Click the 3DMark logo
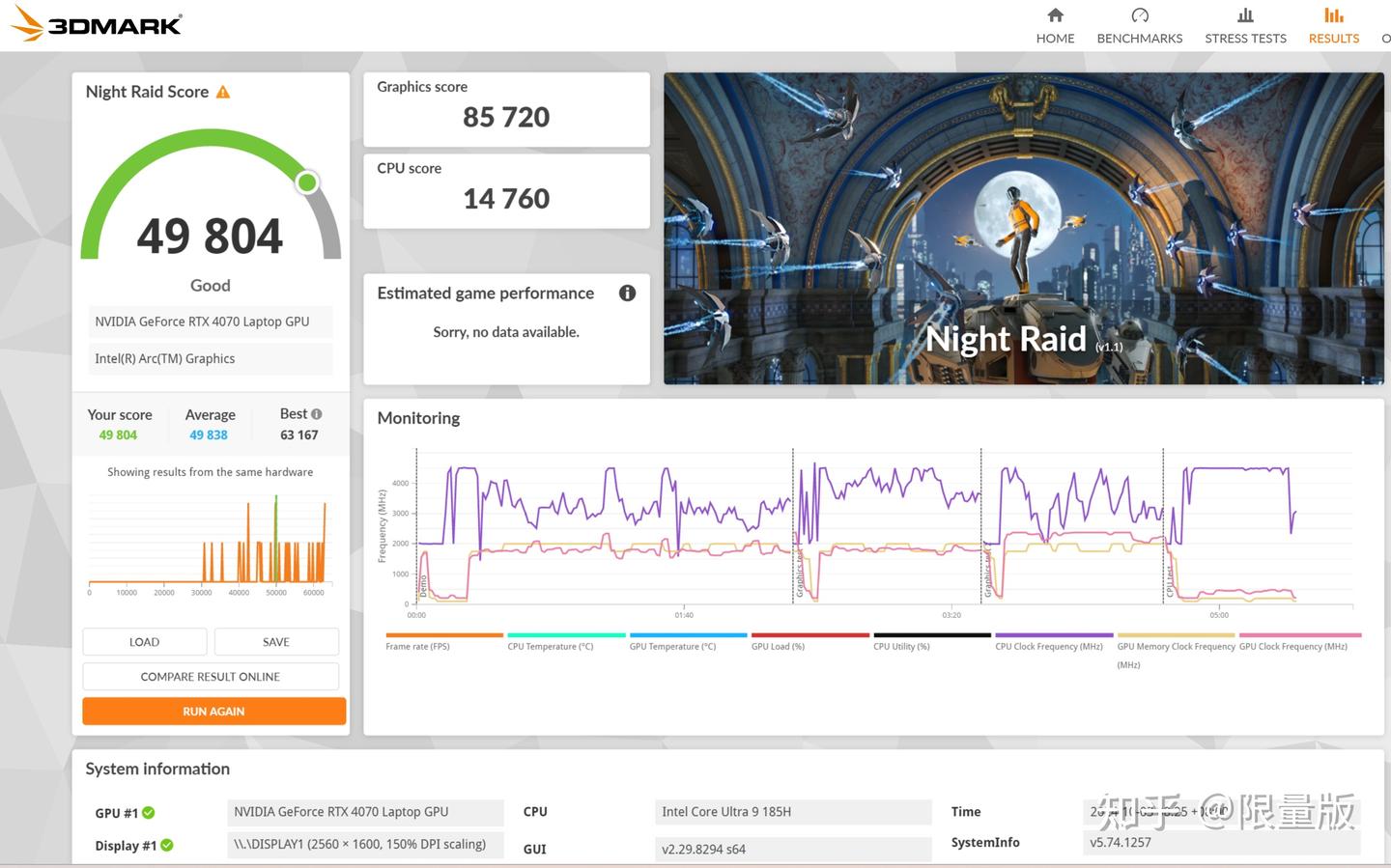Image resolution: width=1391 pixels, height=868 pixels. tap(95, 23)
